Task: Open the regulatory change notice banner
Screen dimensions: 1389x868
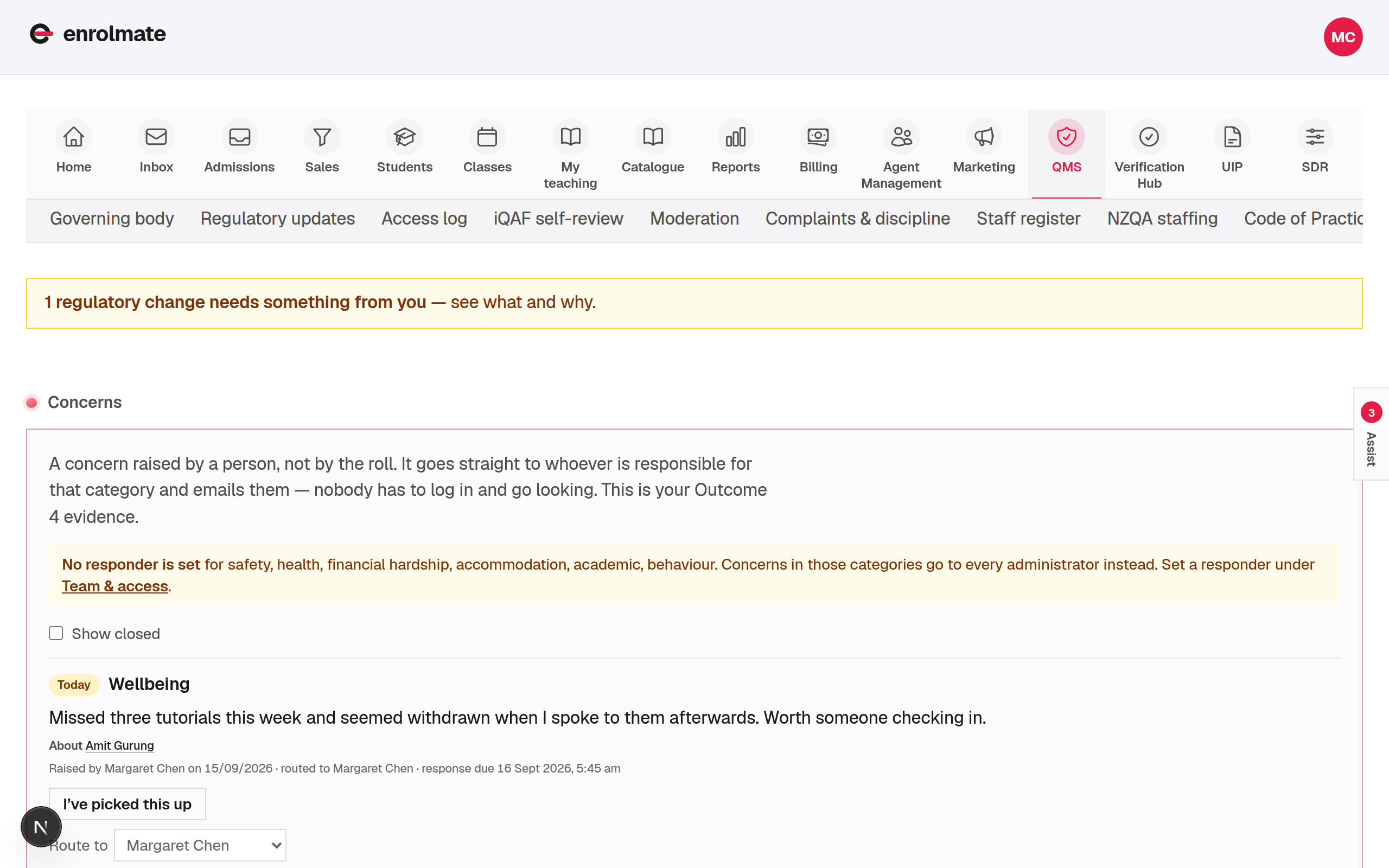Action: pyautogui.click(x=694, y=303)
